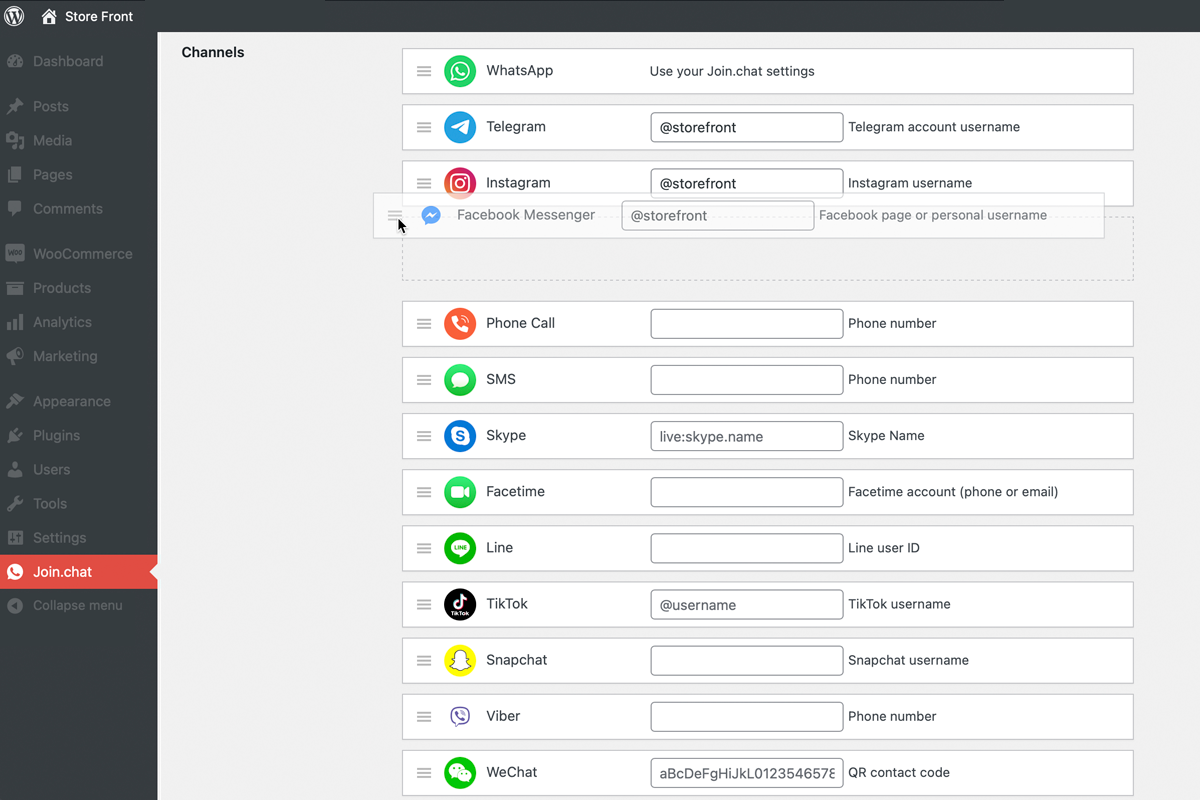The image size is (1200, 800).
Task: Focus the SMS phone number field
Action: point(747,379)
